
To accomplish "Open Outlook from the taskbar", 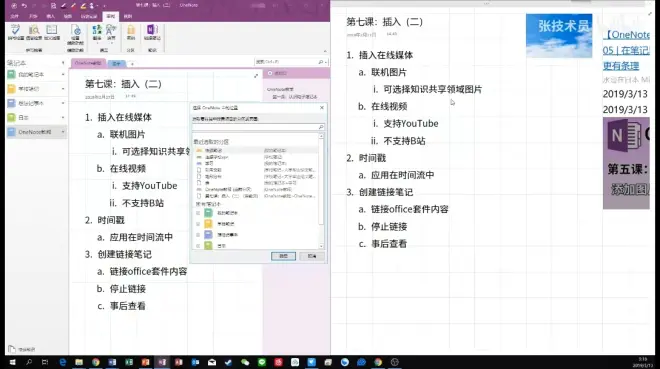I will click(x=195, y=362).
